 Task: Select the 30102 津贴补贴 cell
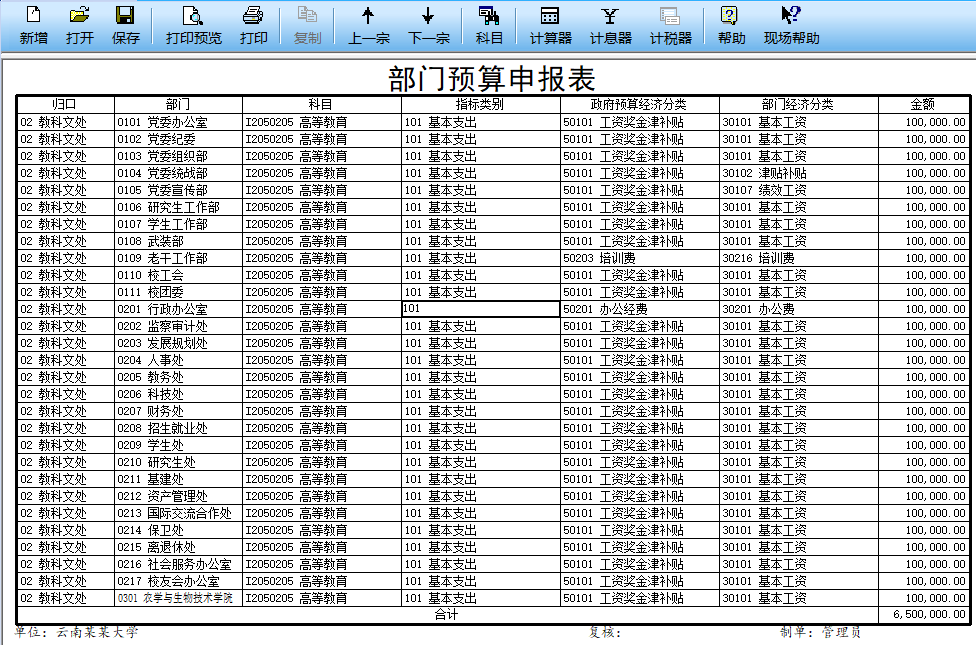[x=798, y=174]
